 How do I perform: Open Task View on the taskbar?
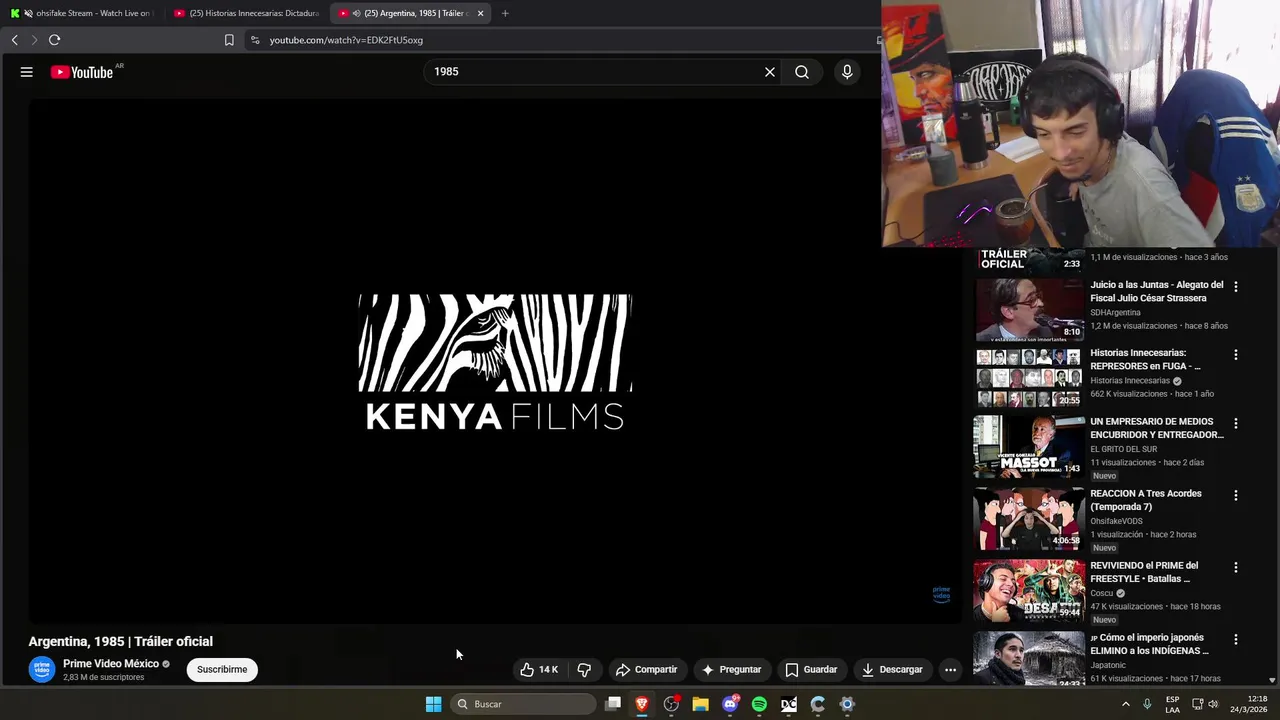tap(614, 704)
